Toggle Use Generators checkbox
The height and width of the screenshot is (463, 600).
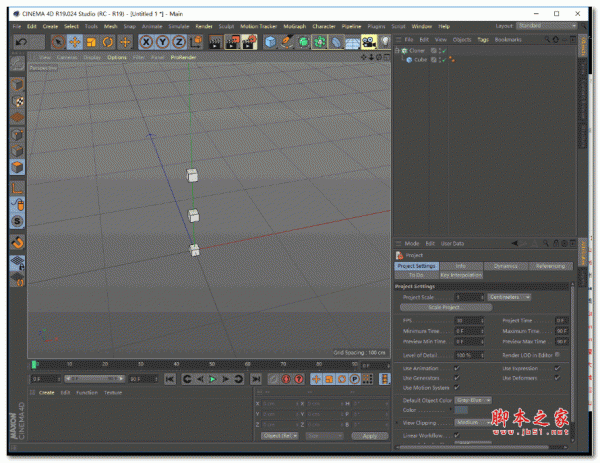coord(457,378)
